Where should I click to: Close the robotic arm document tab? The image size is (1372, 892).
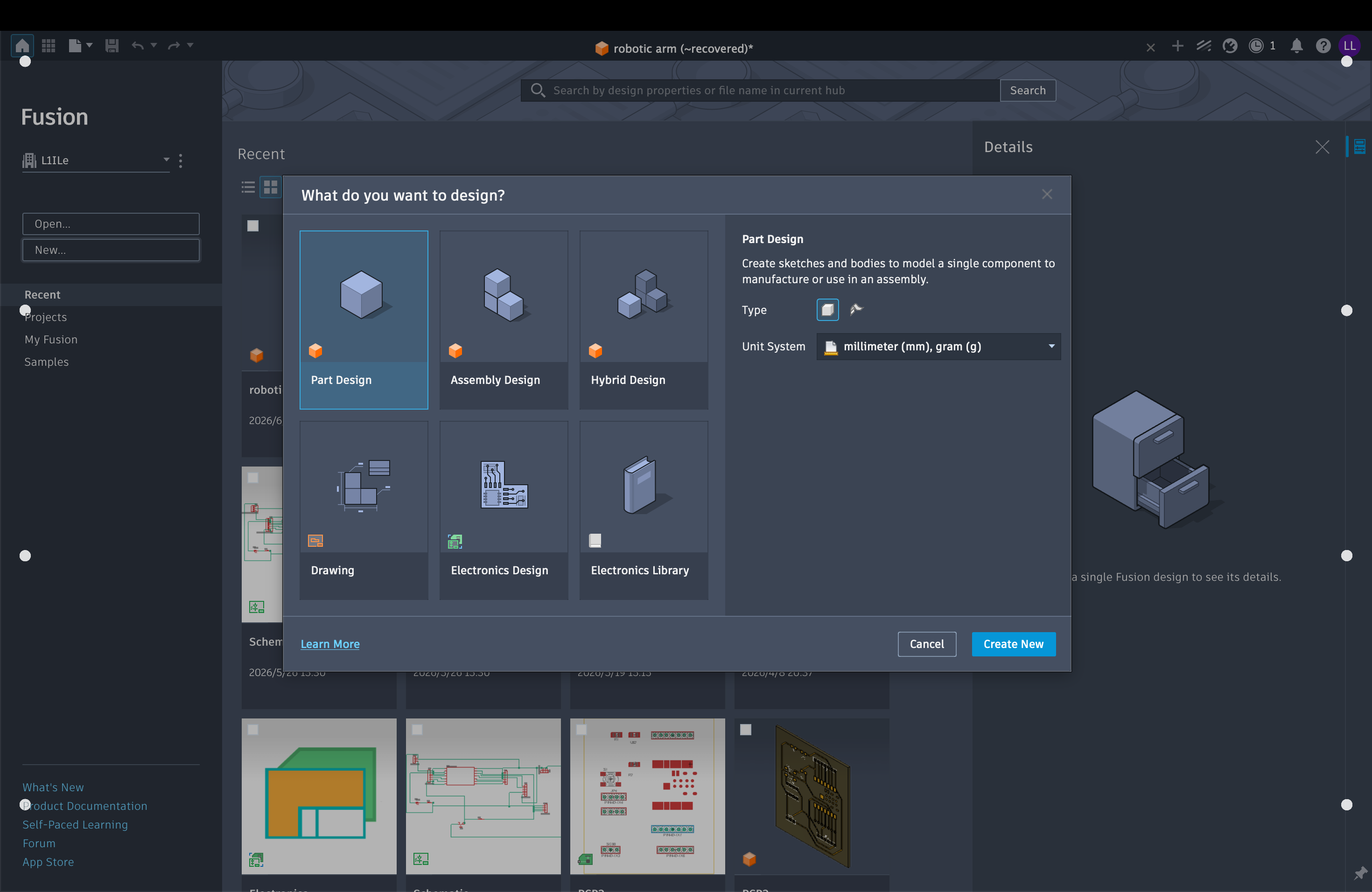[1151, 47]
